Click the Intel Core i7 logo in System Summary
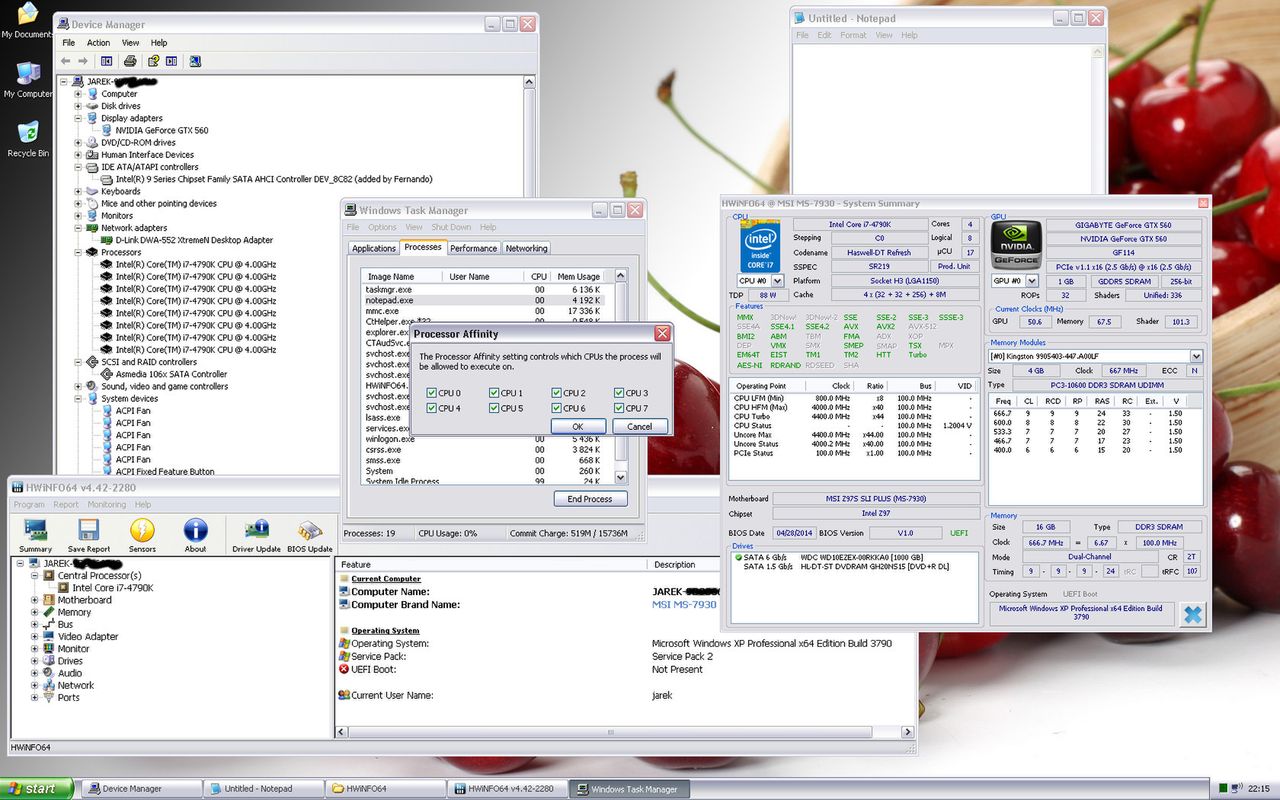 click(x=760, y=246)
